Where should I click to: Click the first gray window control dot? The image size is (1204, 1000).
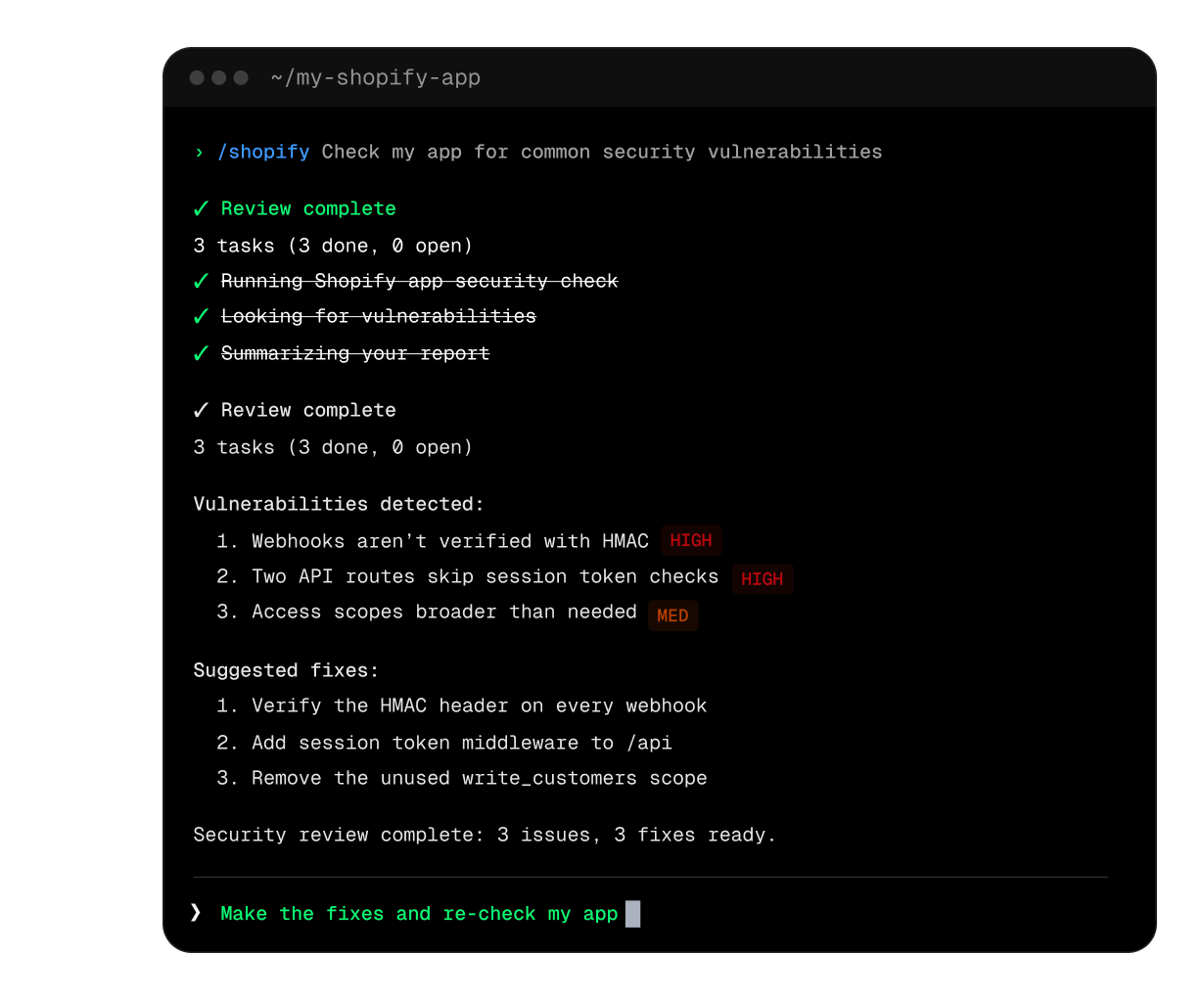197,77
